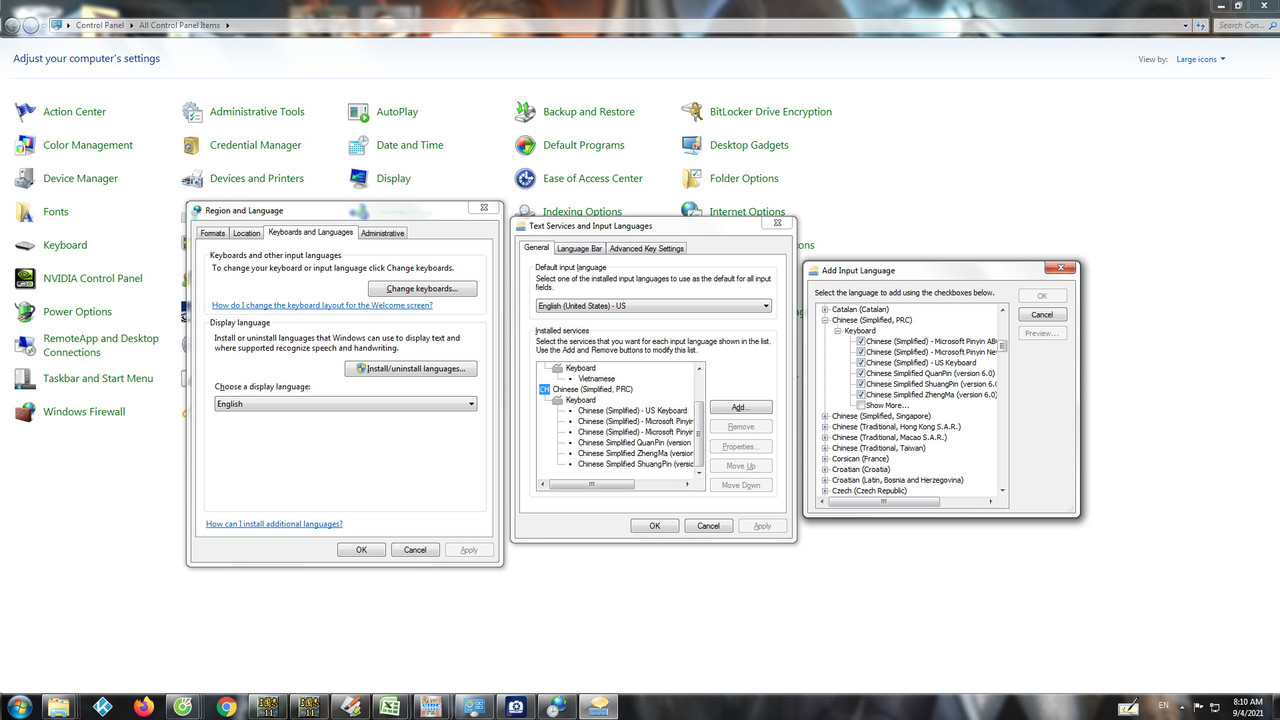Screen dimensions: 1280x720
Task: Expand Corsican (France) node
Action: [825, 459]
